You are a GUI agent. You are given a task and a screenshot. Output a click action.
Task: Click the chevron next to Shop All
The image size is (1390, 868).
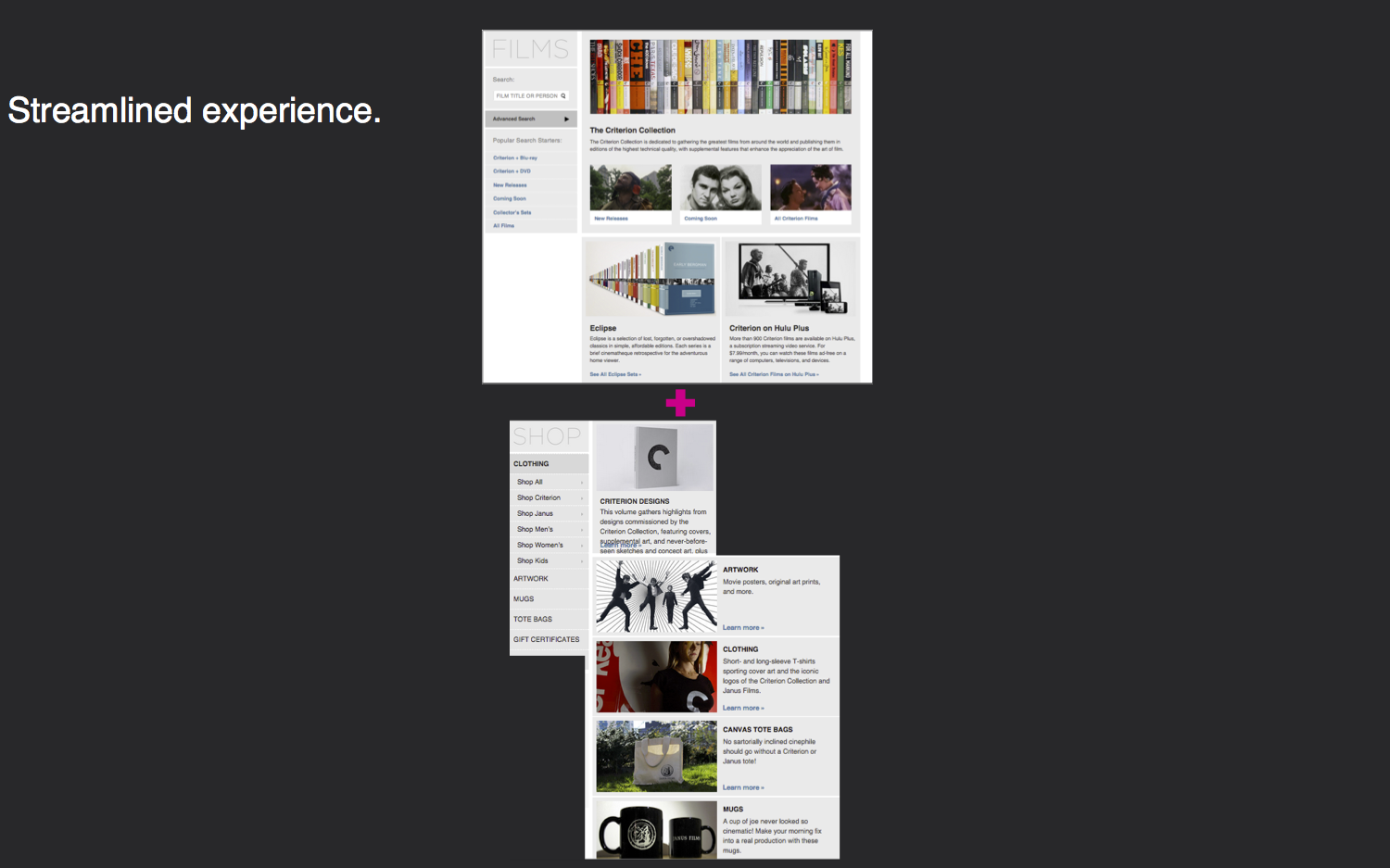coord(582,483)
